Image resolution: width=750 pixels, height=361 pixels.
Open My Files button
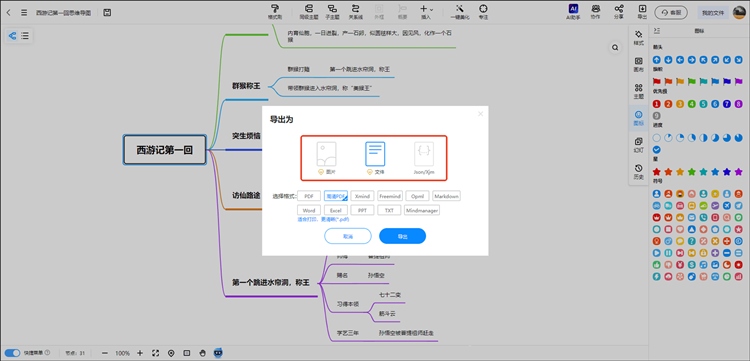[x=713, y=12]
